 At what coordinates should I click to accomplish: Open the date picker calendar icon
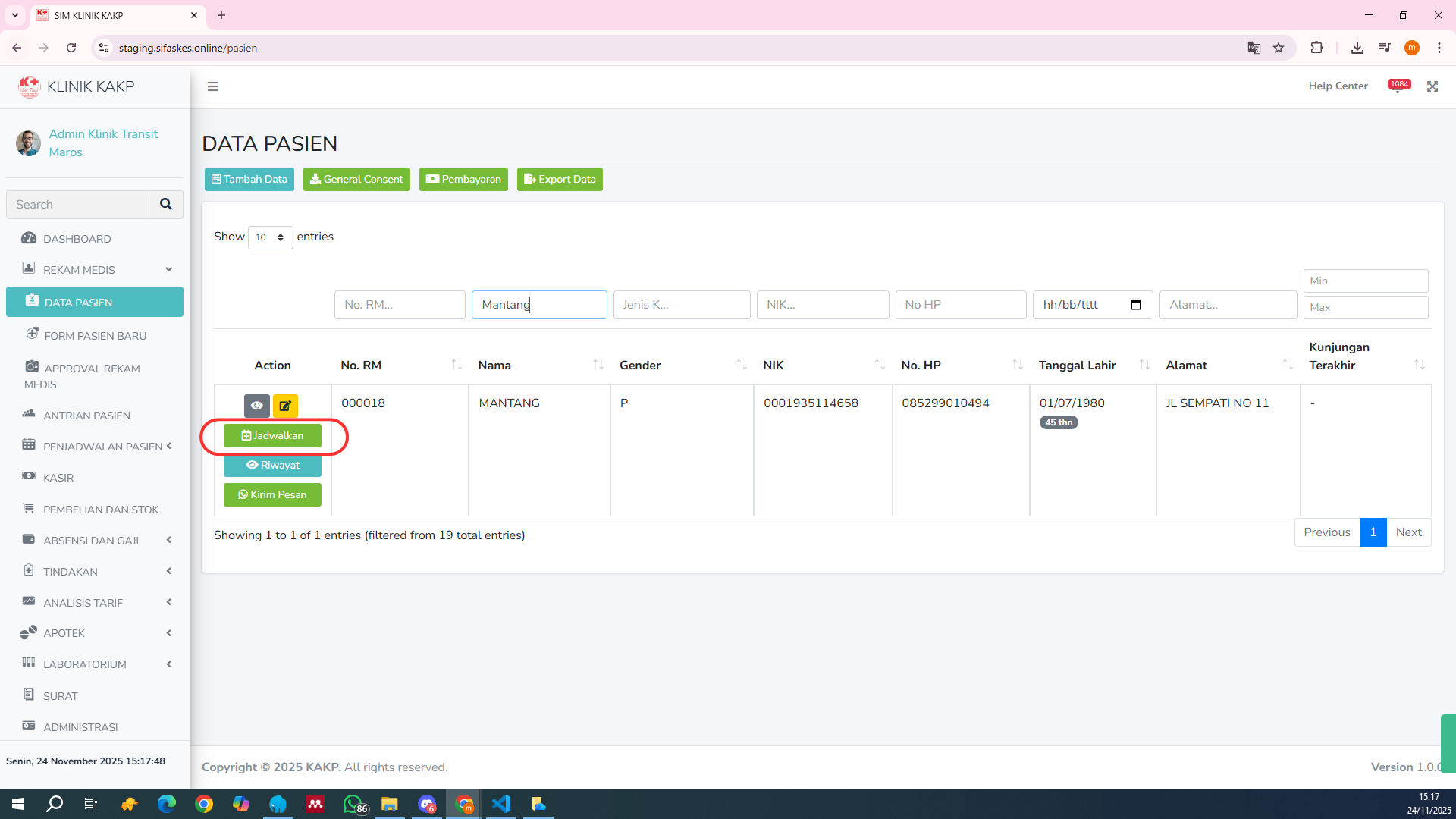point(1135,305)
